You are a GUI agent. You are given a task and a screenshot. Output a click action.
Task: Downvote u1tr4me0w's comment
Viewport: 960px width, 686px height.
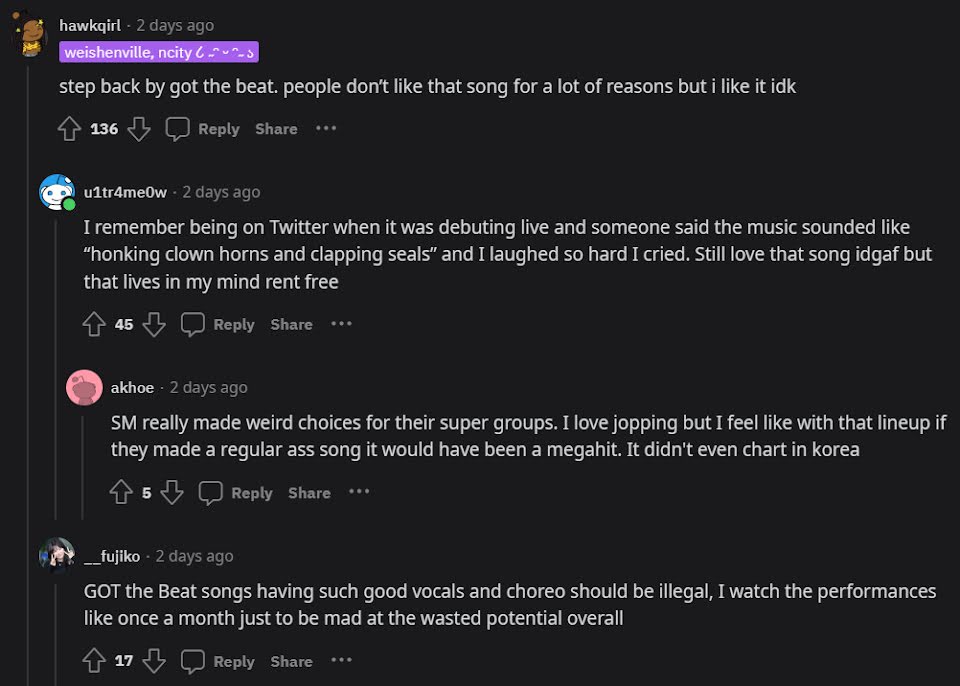point(154,325)
